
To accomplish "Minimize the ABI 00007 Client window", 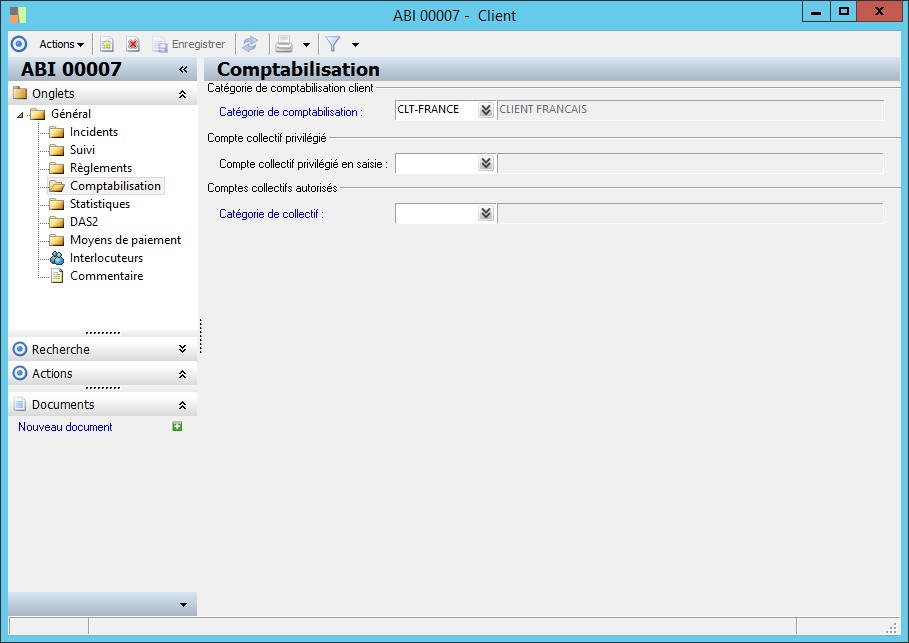I will 816,11.
